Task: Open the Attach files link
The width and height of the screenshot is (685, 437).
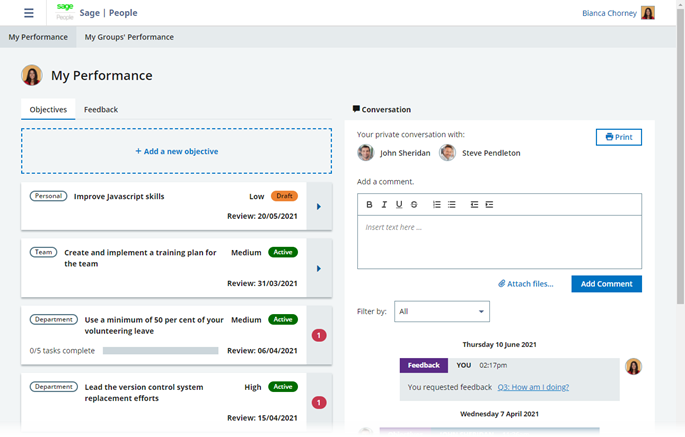Action: coord(526,284)
